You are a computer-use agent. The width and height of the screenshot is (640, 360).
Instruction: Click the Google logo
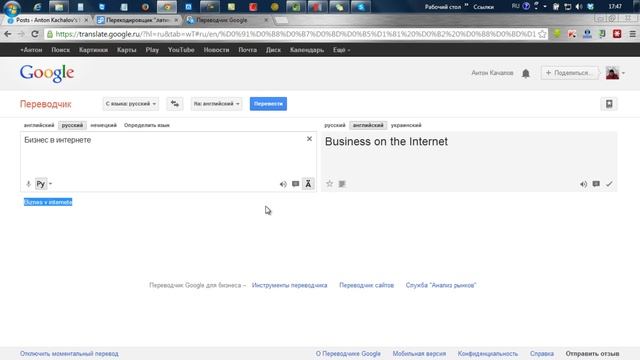click(x=47, y=73)
